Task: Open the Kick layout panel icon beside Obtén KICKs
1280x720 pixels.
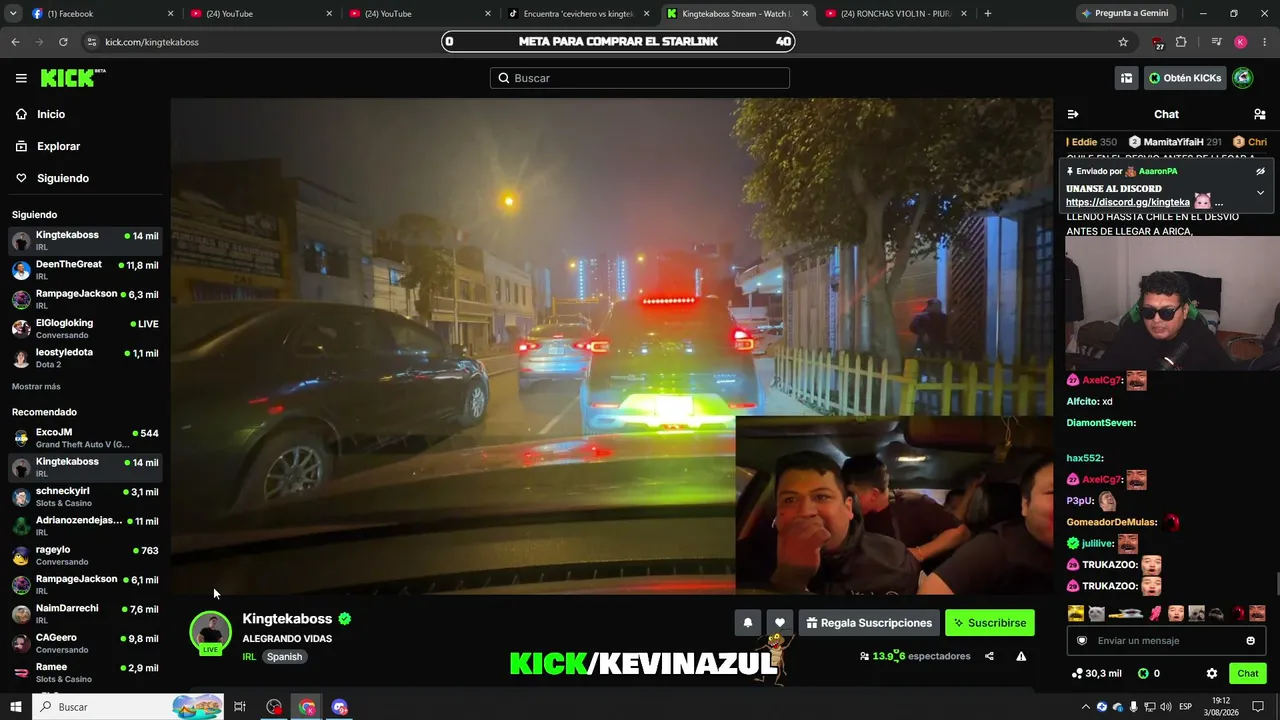Action: point(1126,78)
